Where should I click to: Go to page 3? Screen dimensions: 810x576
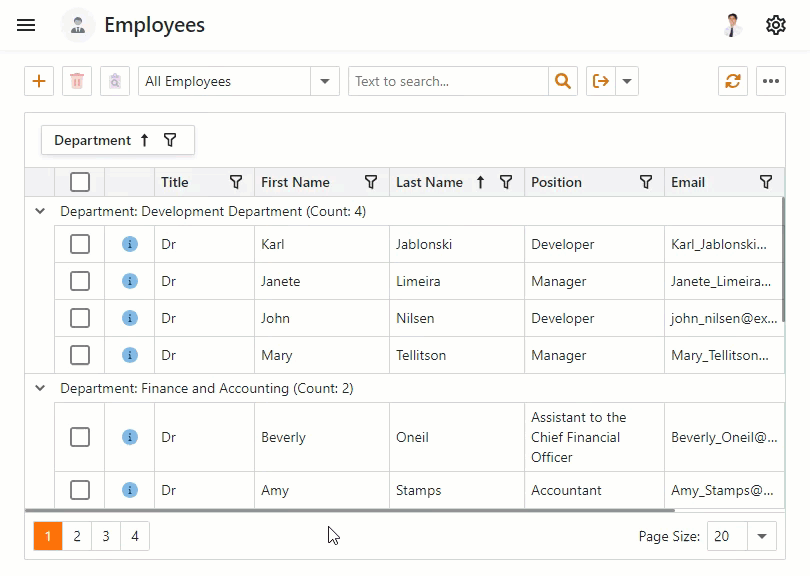pyautogui.click(x=106, y=536)
